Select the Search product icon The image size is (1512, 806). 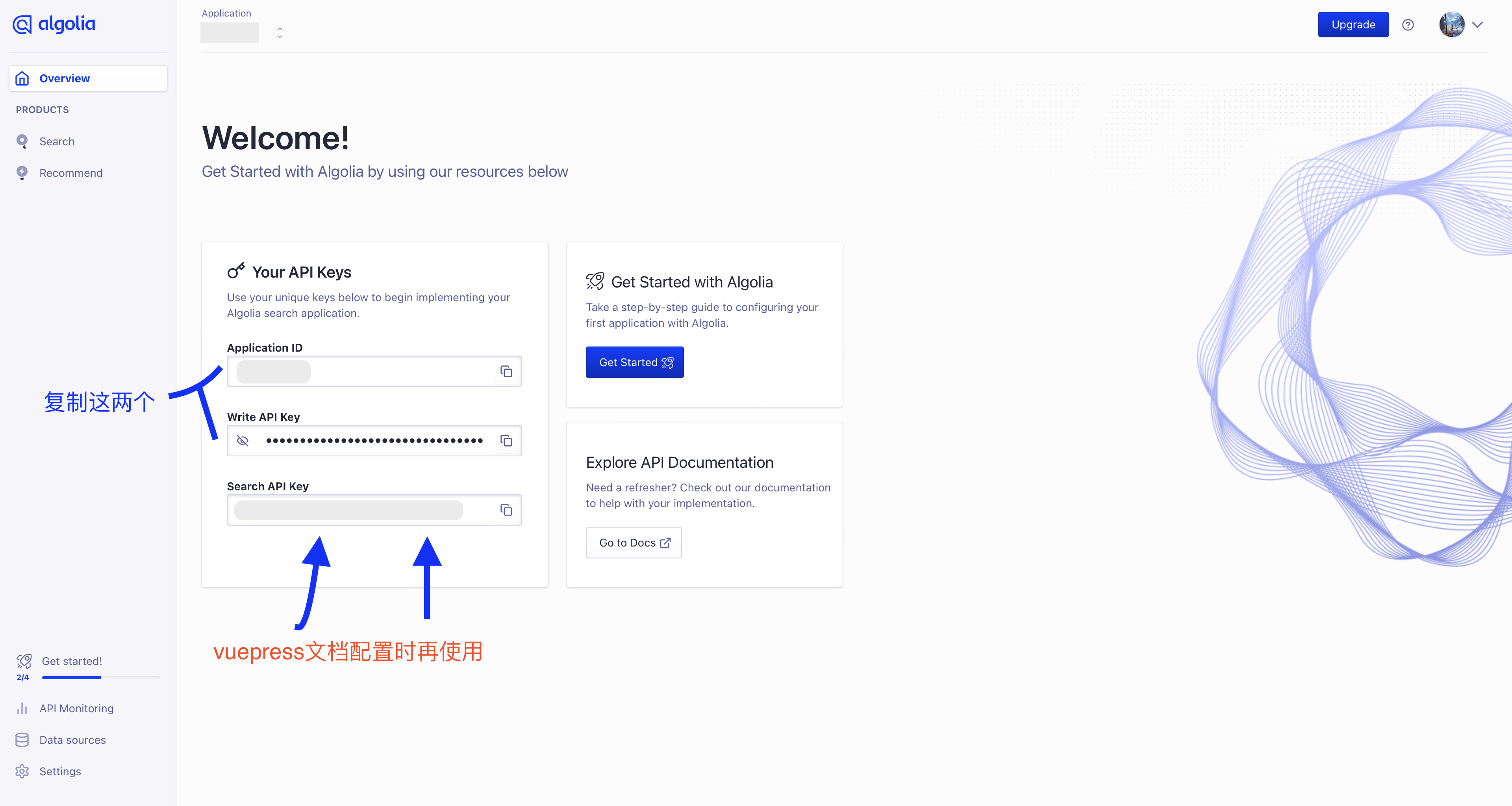pyautogui.click(x=22, y=141)
